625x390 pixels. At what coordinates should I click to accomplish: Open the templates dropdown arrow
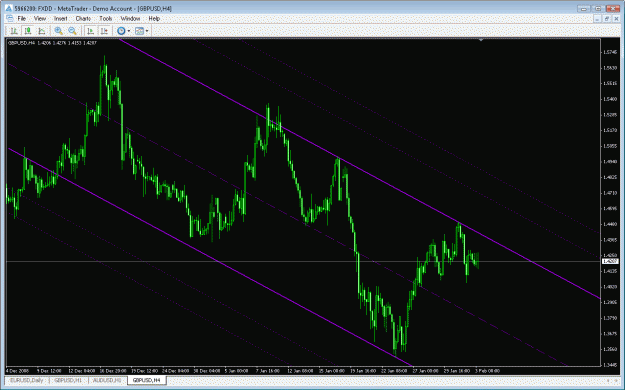(147, 31)
